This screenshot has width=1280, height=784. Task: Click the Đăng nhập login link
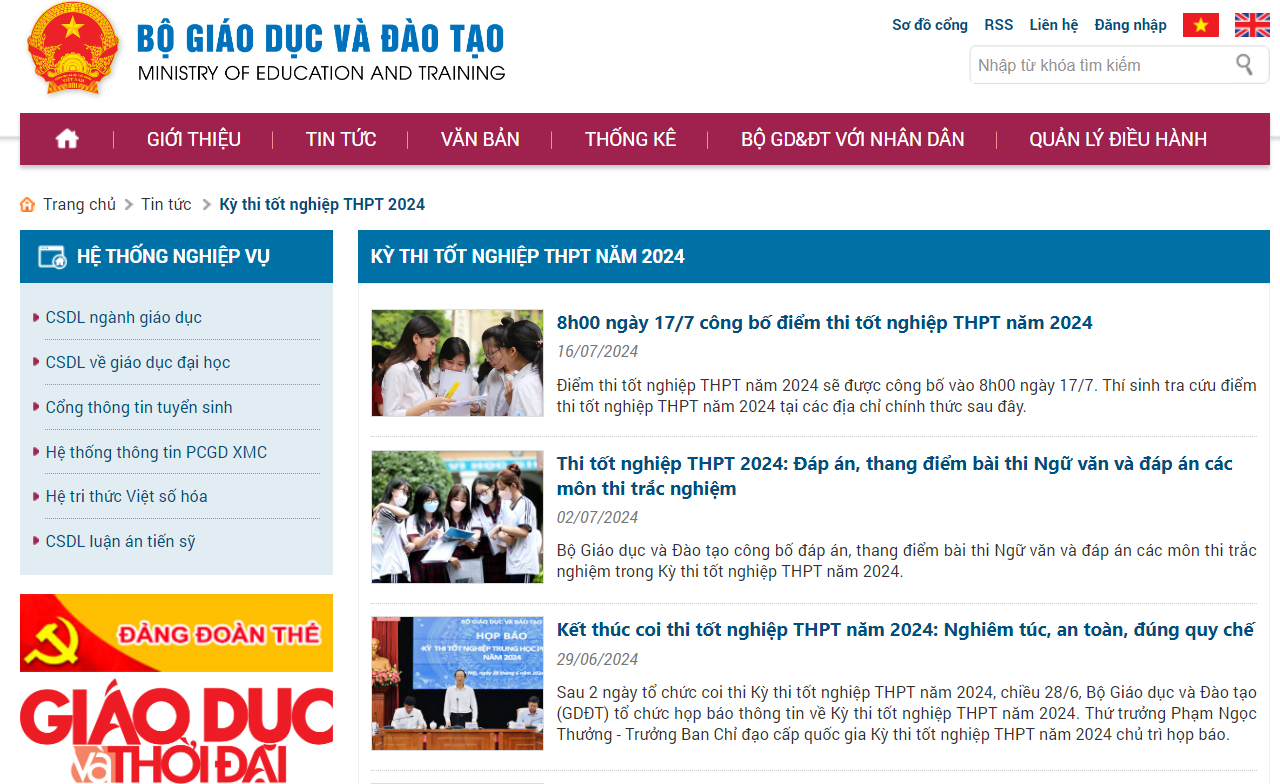coord(1131,25)
